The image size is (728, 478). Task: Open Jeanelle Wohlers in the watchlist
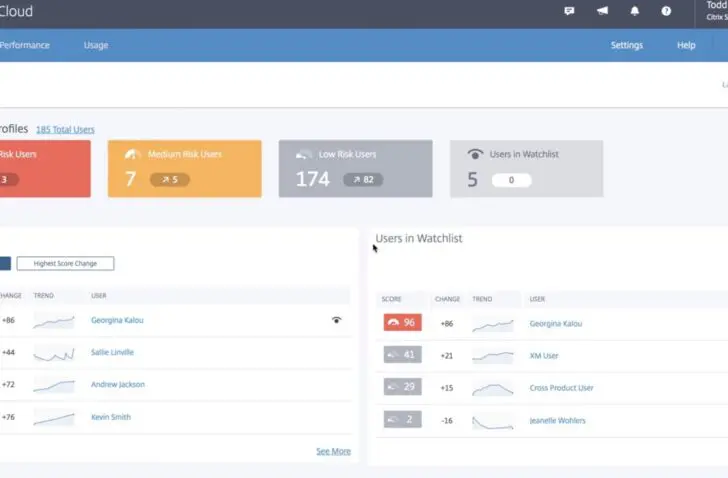[558, 420]
